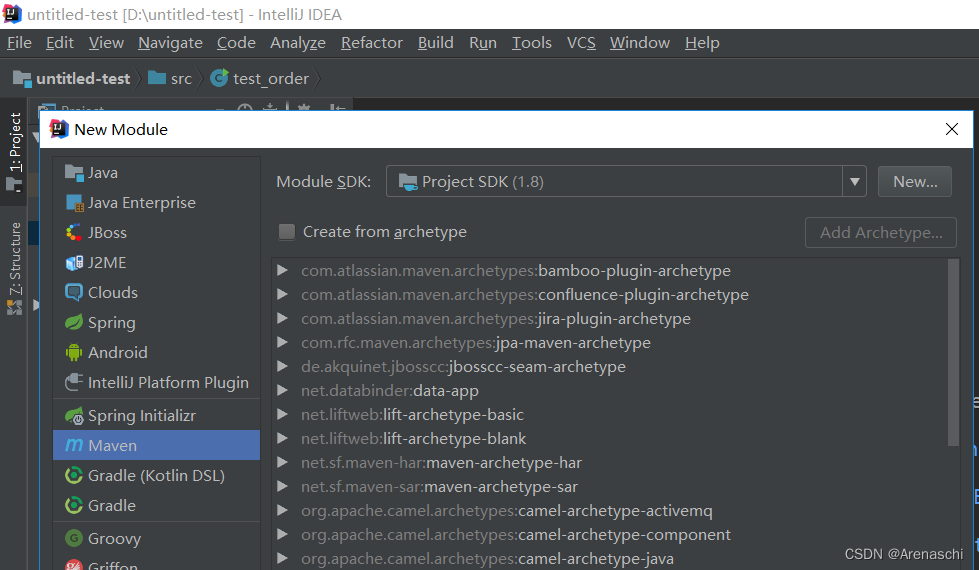Expand the jbosscc-seam-archetype entry
This screenshot has height=570, width=979.
point(282,366)
